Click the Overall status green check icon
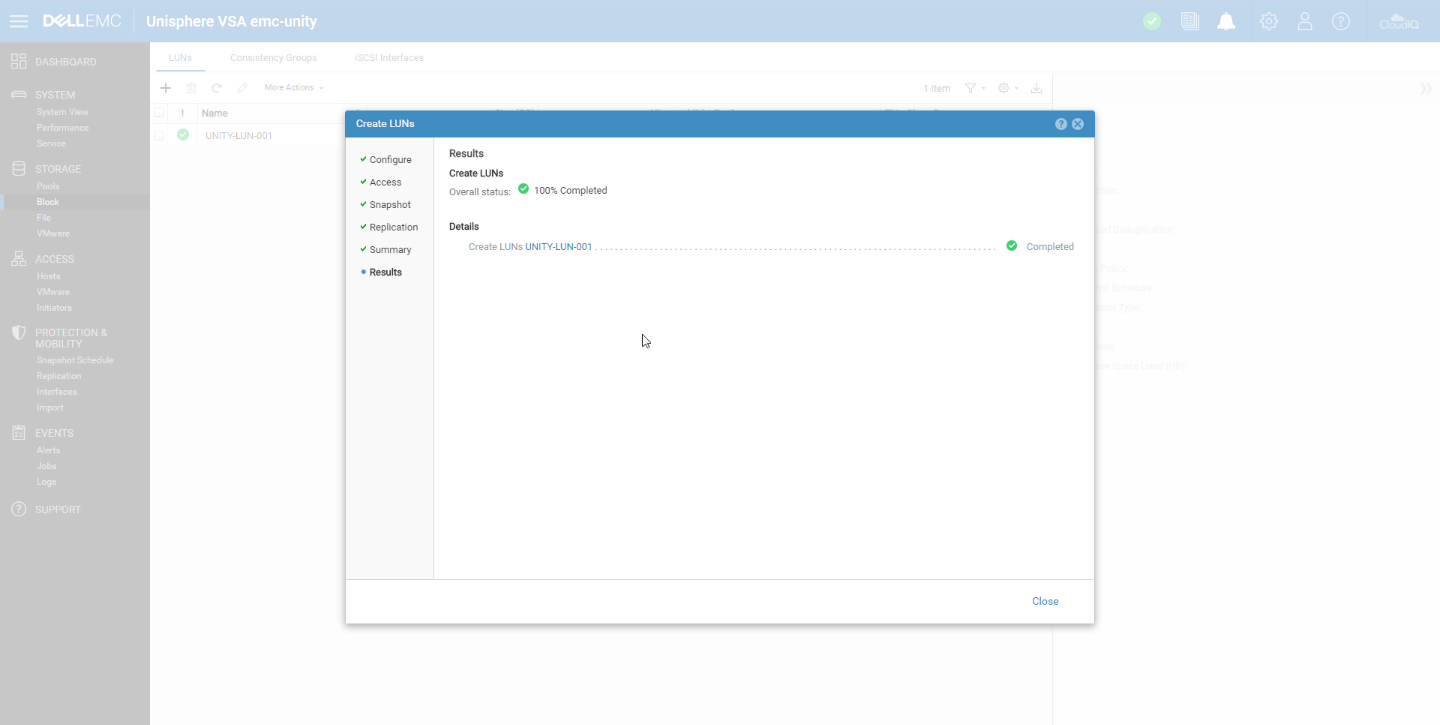This screenshot has width=1440, height=725. pos(523,189)
